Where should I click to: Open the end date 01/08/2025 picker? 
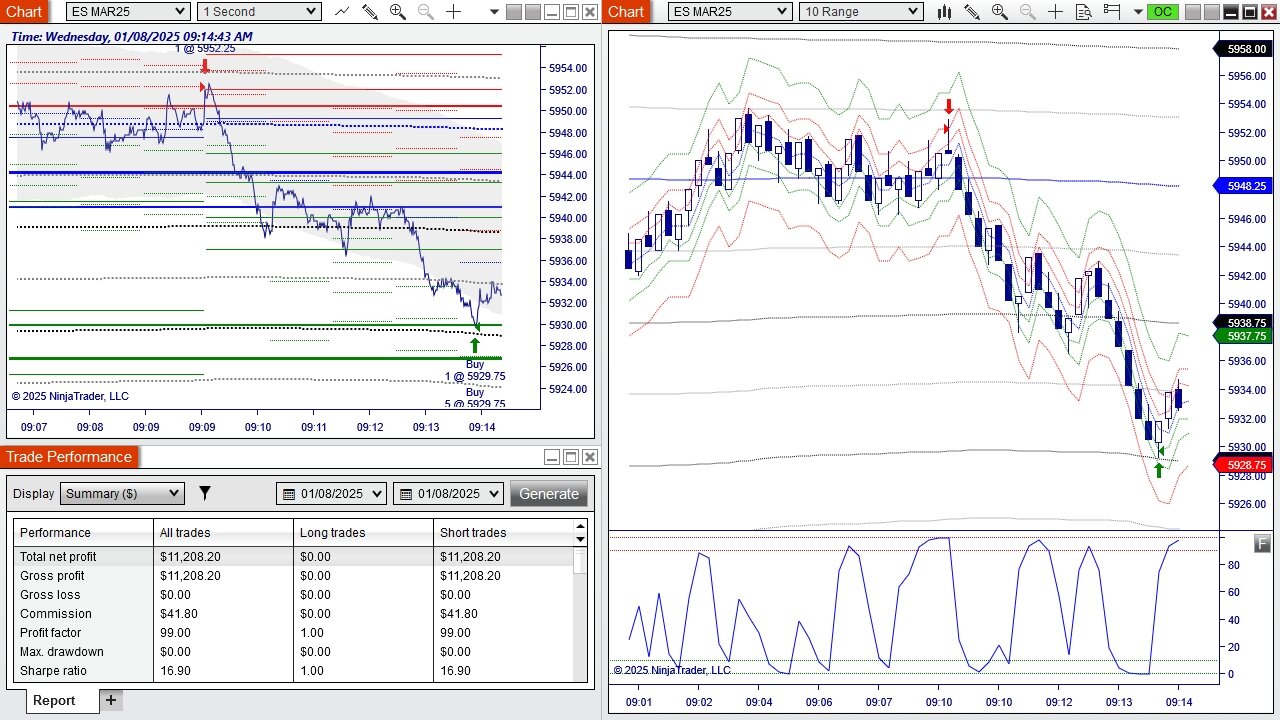coord(448,493)
